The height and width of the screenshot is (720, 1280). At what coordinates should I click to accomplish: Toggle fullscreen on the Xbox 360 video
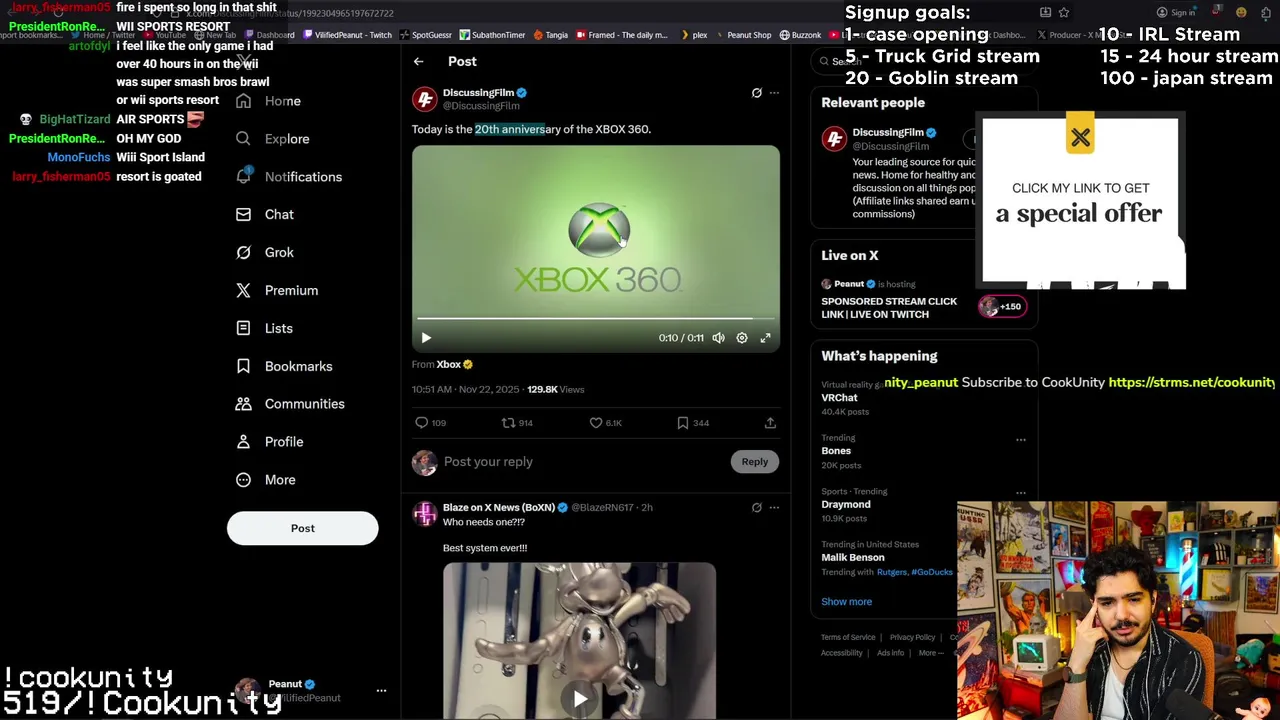[766, 338]
